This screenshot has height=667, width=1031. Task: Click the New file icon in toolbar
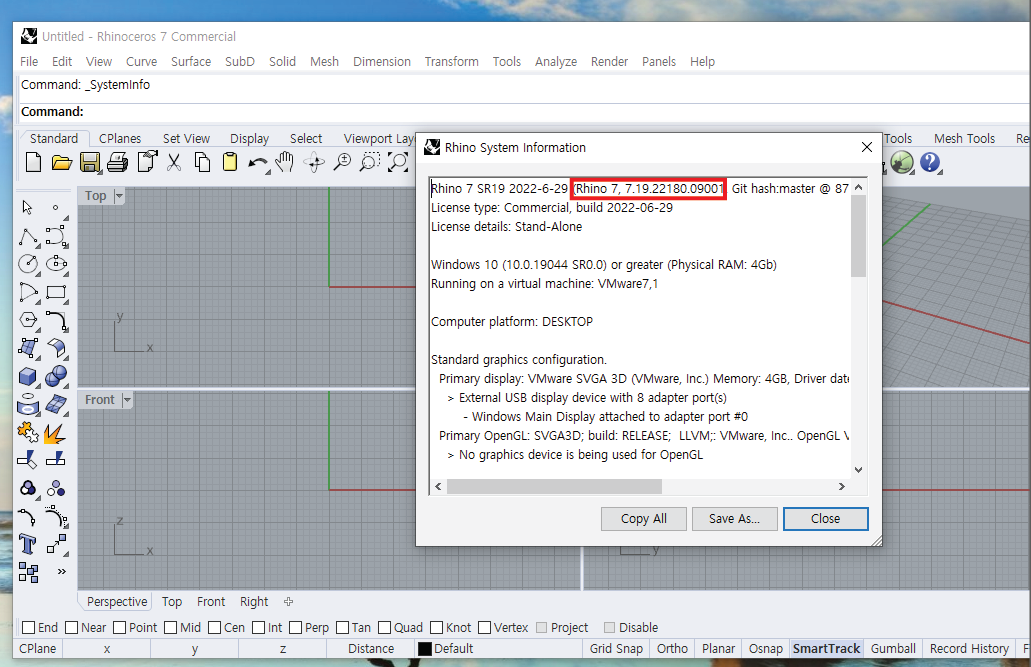point(33,162)
